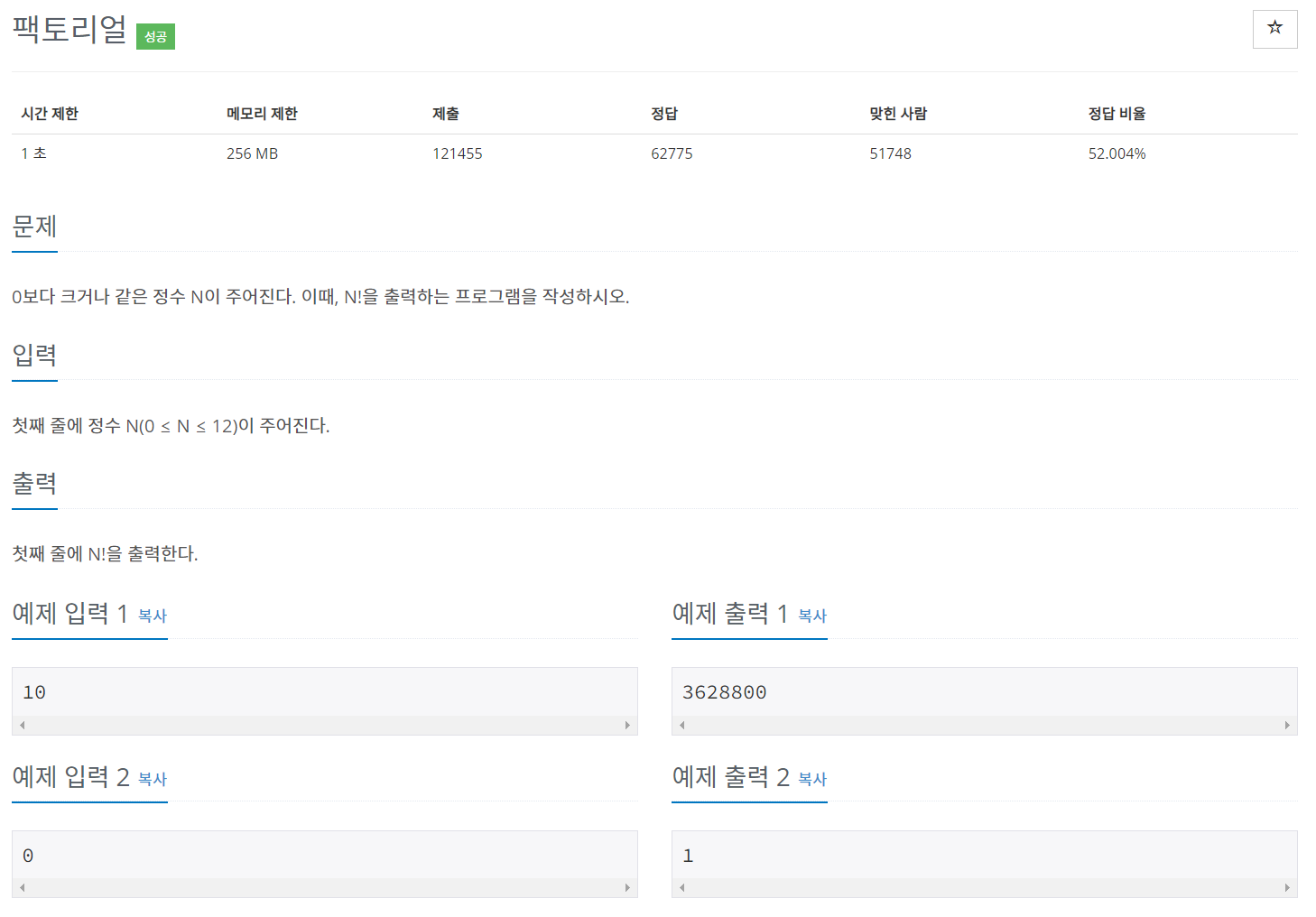Click the 팩토리얼 problem title

[x=70, y=29]
